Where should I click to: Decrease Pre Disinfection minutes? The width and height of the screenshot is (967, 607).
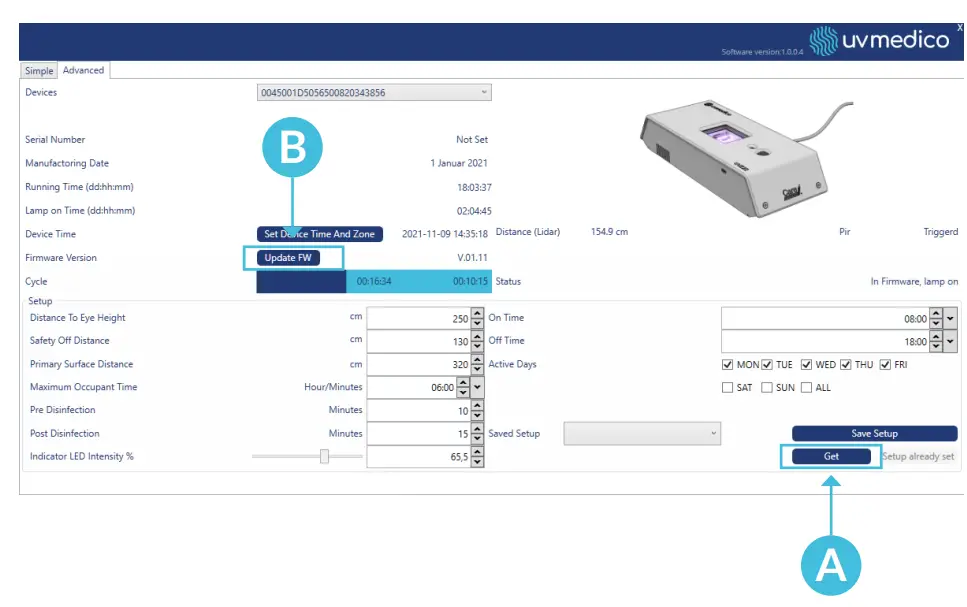pos(477,416)
